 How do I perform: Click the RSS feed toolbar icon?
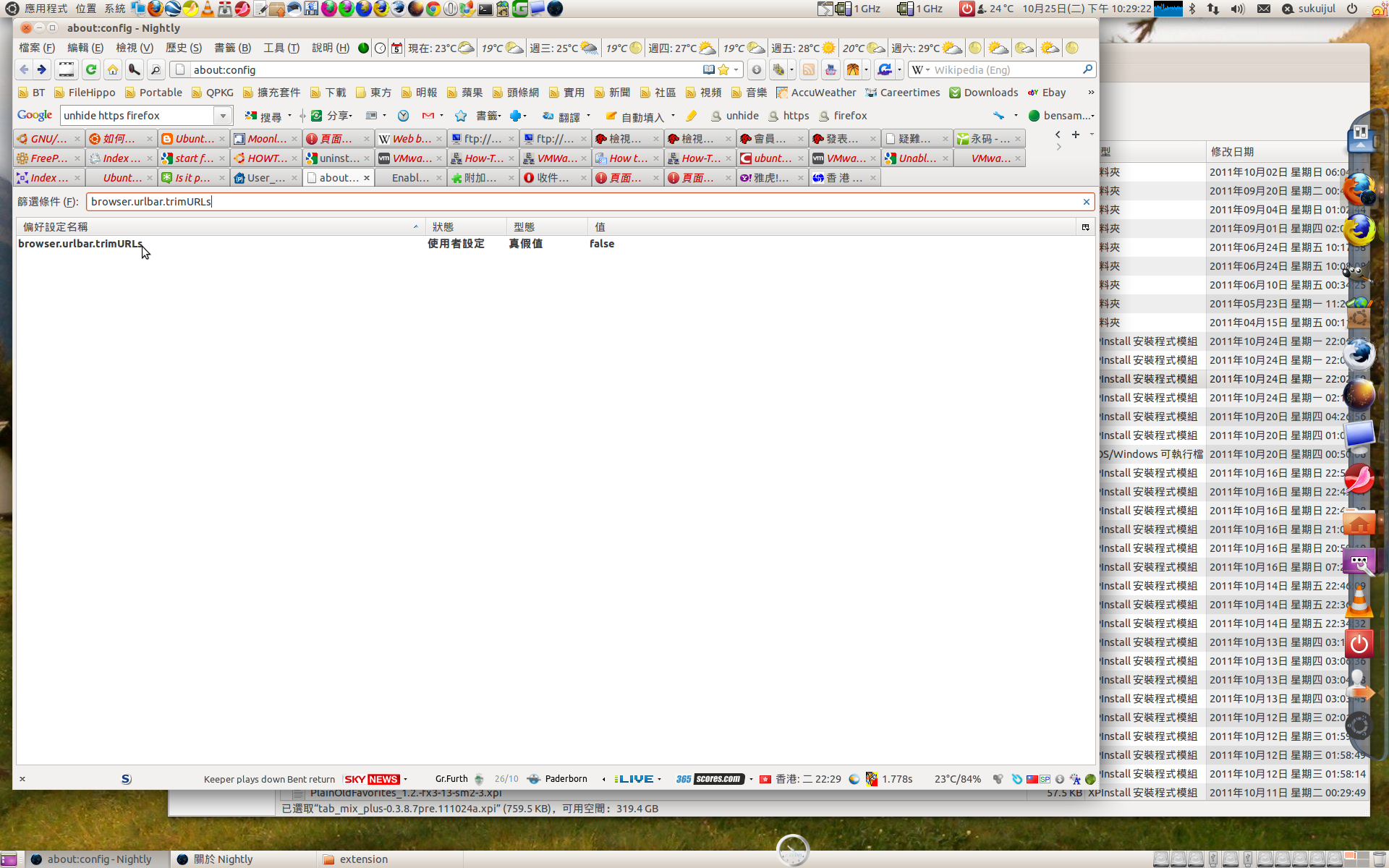pos(809,69)
